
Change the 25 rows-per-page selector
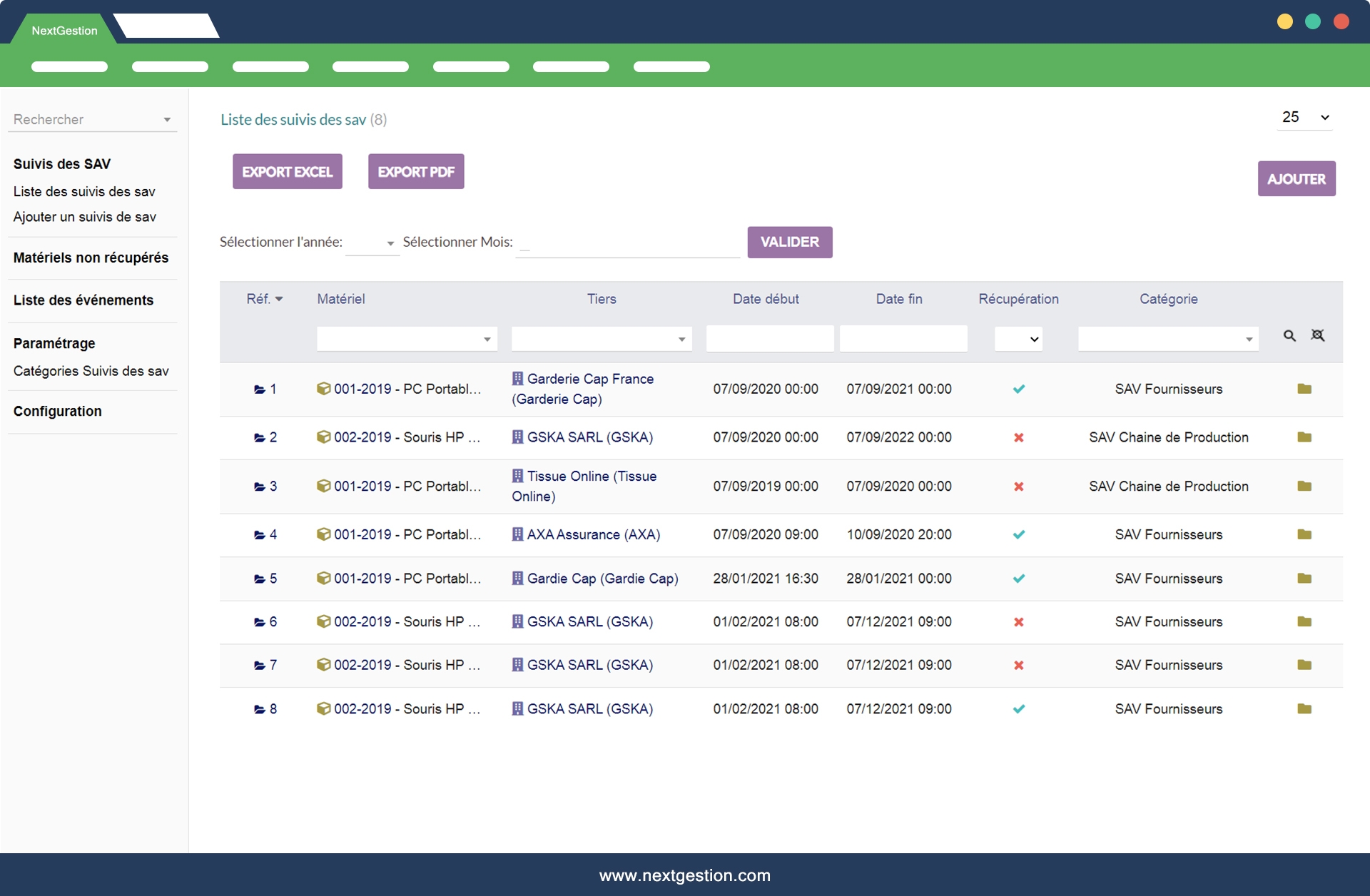point(1304,118)
